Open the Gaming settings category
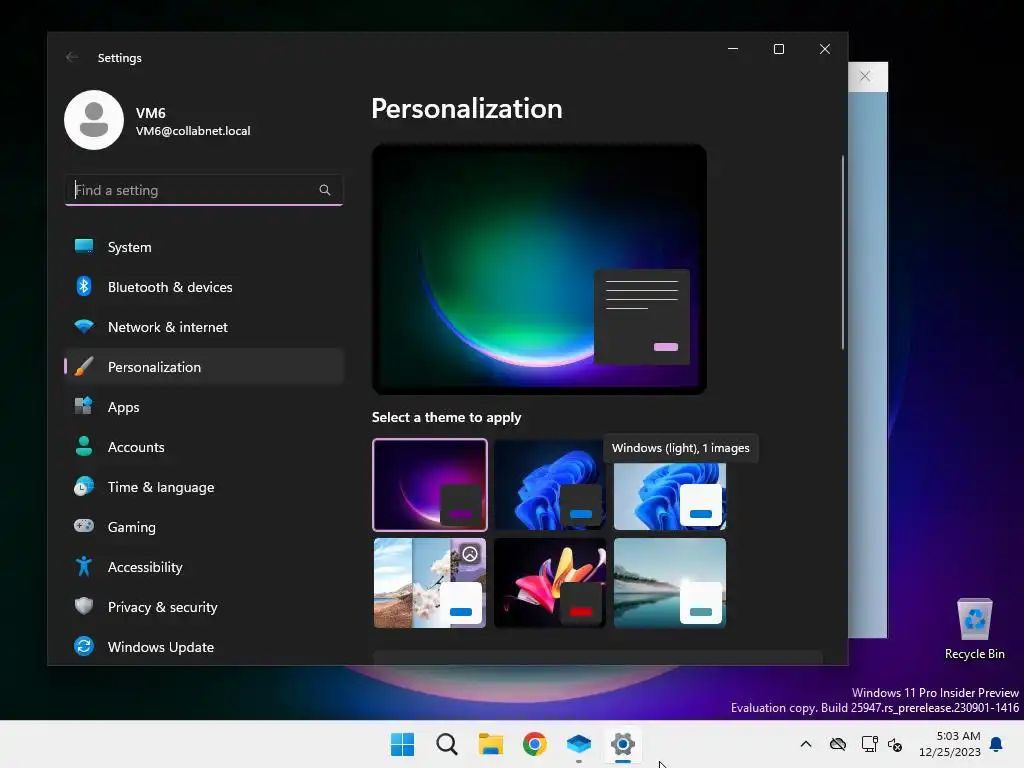This screenshot has height=768, width=1024. (x=204, y=527)
